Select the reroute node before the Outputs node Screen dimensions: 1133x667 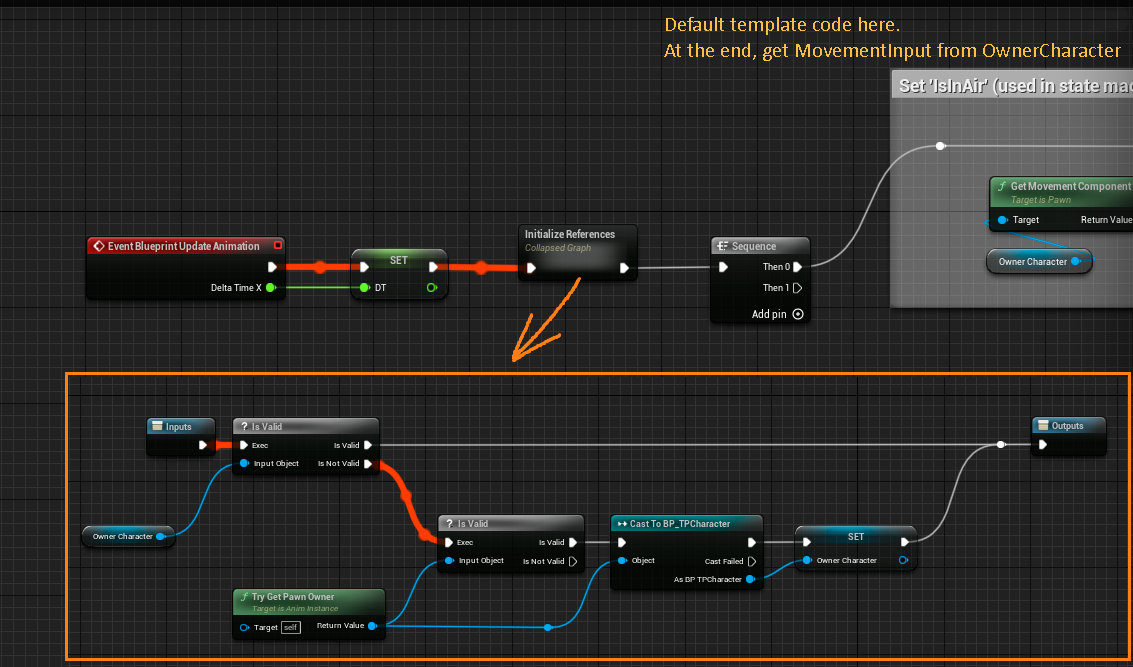pos(1001,444)
